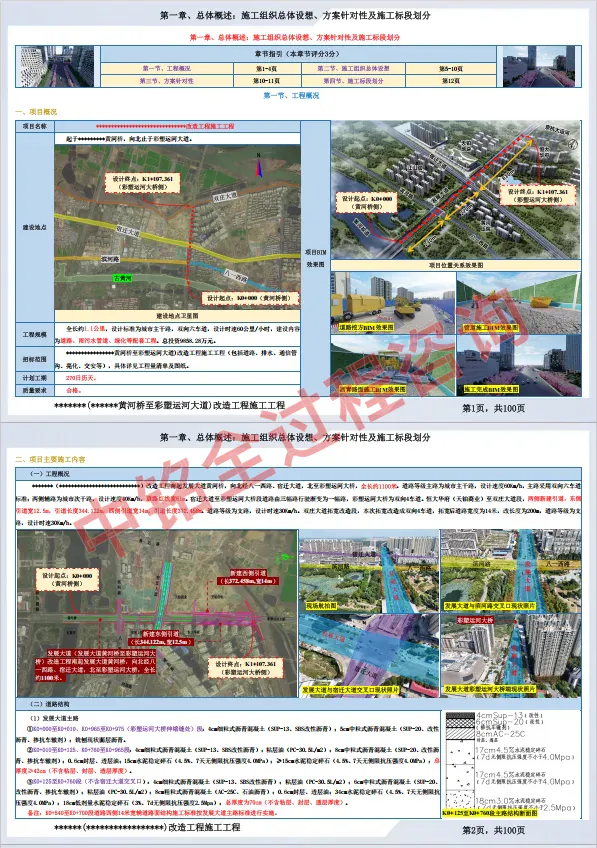This screenshot has width=597, height=848.
Task: Click the 设计起点 K0+000 callout on page-two map
Action: pyautogui.click(x=67, y=580)
